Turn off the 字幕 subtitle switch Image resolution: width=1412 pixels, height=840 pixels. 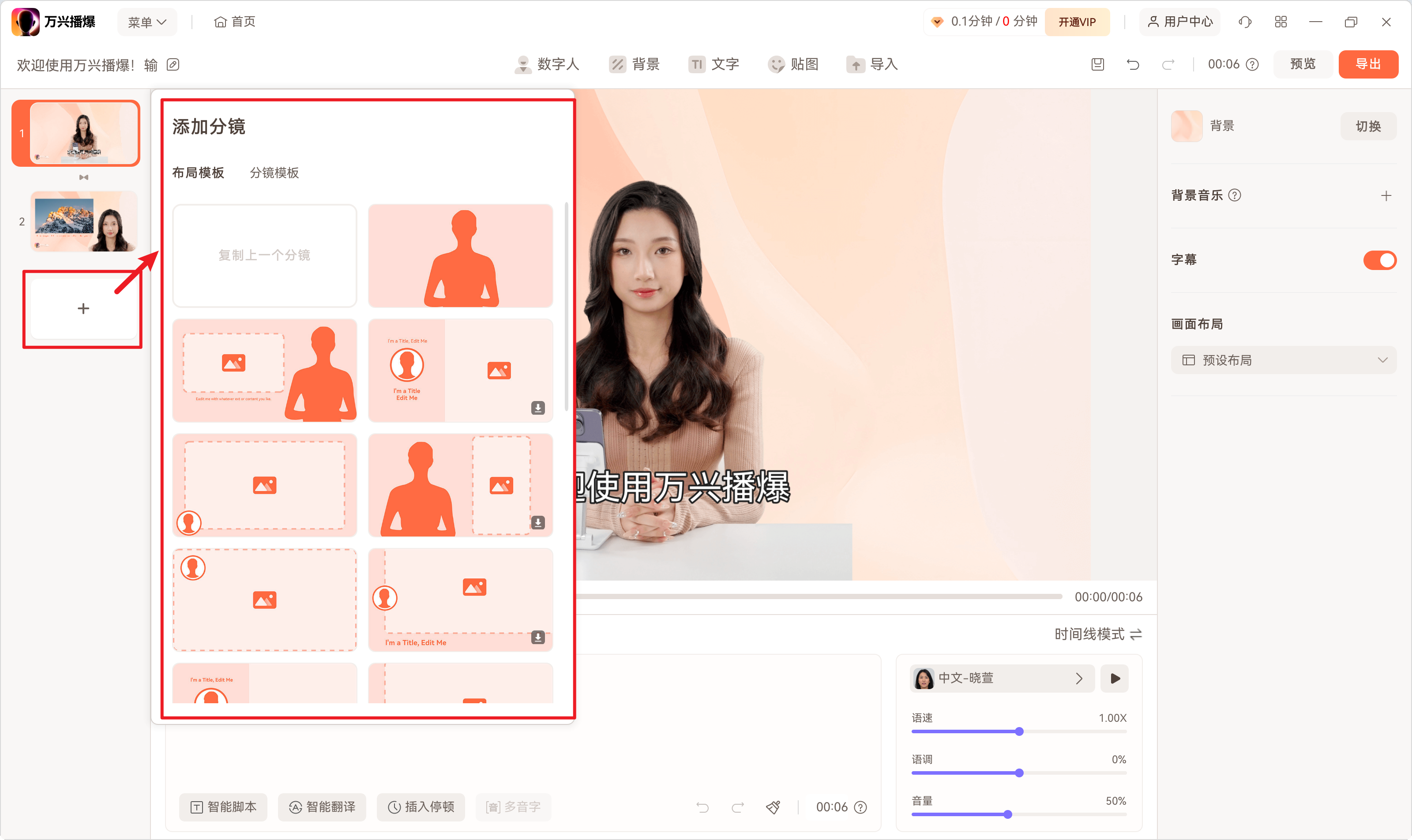point(1380,260)
